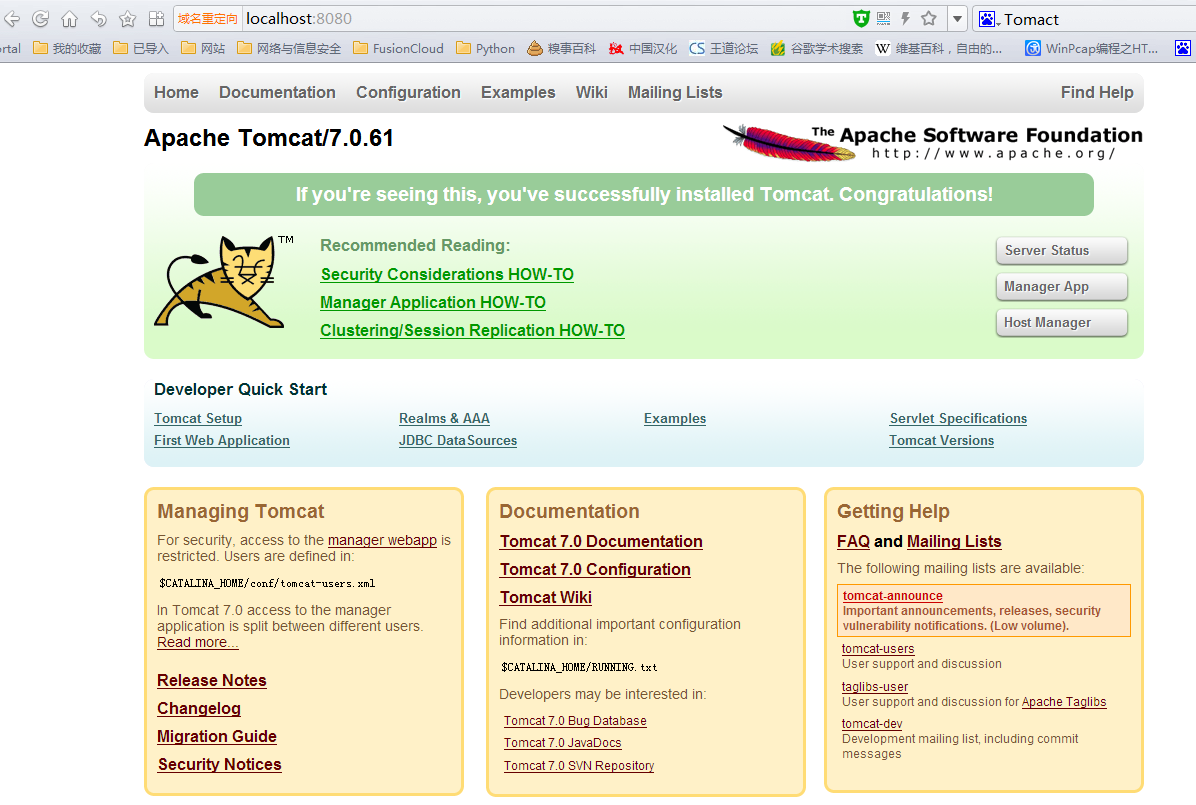This screenshot has height=805, width=1196.
Task: Click Find Help in navigation bar
Action: (x=1097, y=92)
